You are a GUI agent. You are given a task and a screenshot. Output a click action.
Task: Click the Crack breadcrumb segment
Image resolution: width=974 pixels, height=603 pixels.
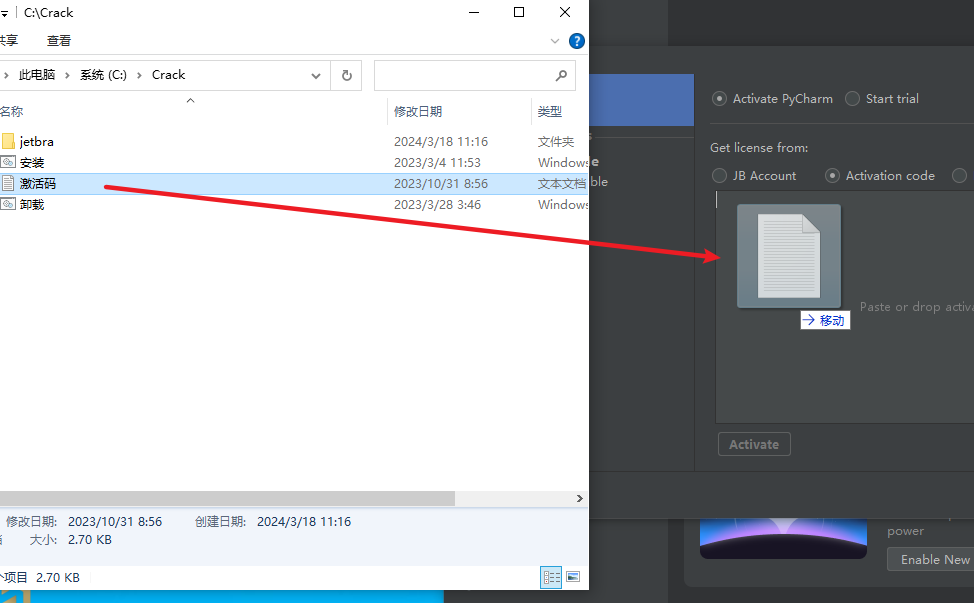click(168, 75)
